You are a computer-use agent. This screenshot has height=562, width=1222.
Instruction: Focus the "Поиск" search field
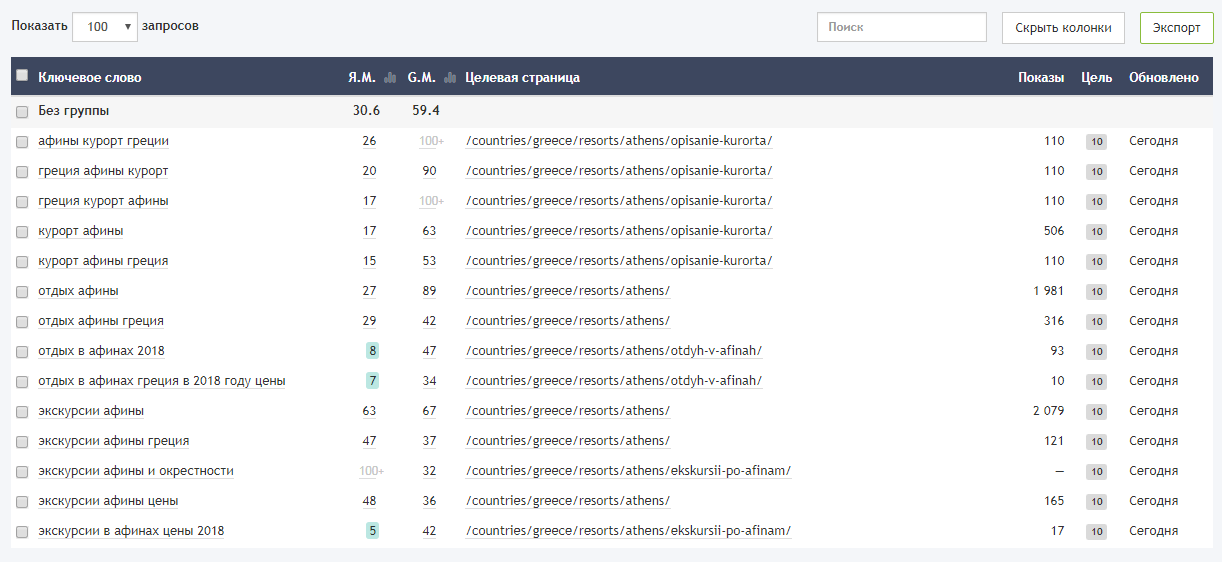[x=901, y=28]
